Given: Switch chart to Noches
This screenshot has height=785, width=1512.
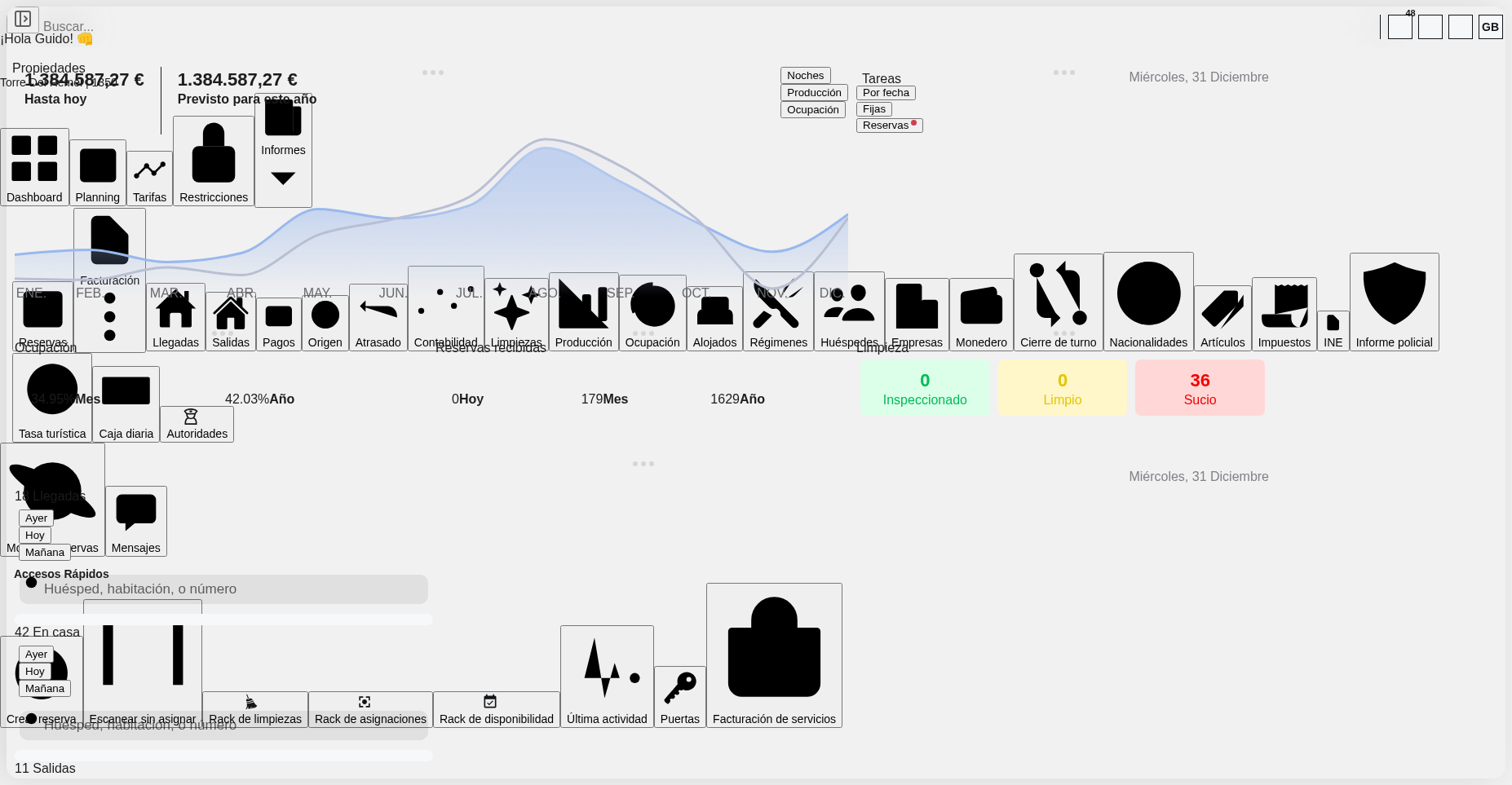Looking at the screenshot, I should point(805,76).
